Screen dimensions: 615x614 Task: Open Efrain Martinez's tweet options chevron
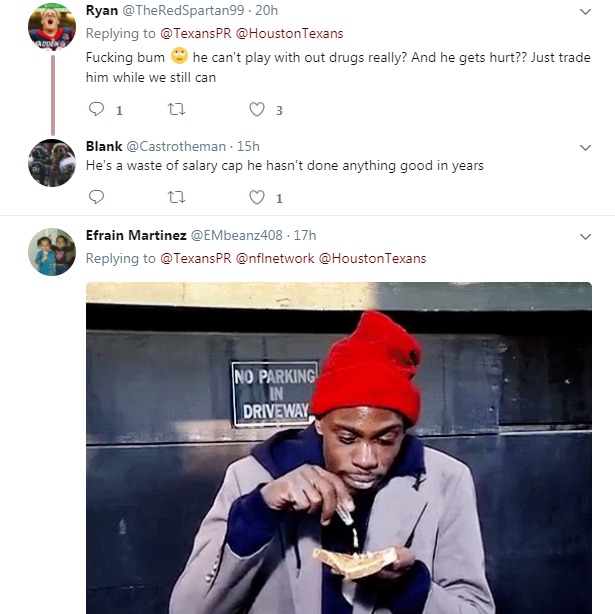[586, 236]
